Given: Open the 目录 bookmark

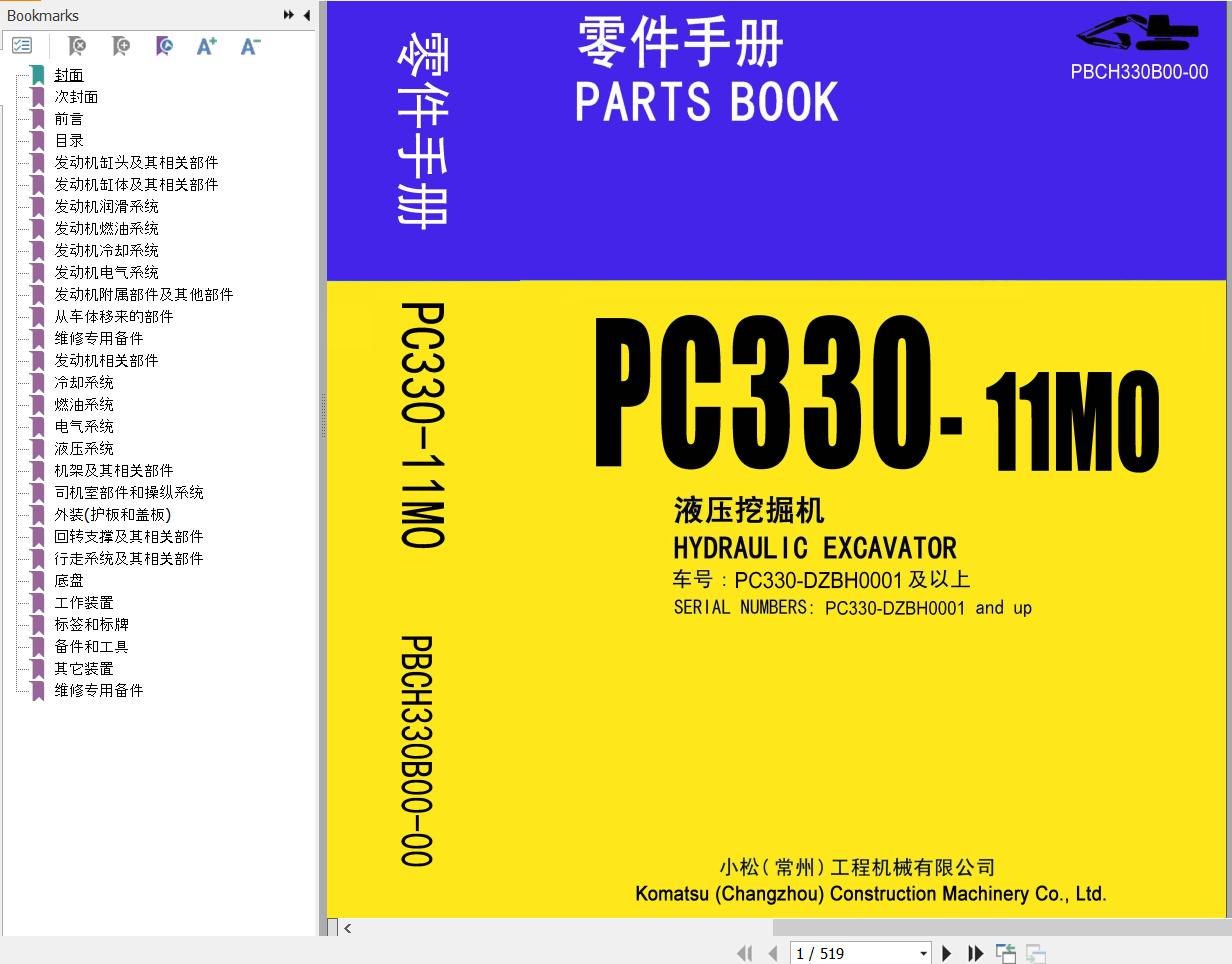Looking at the screenshot, I should pyautogui.click(x=69, y=141).
